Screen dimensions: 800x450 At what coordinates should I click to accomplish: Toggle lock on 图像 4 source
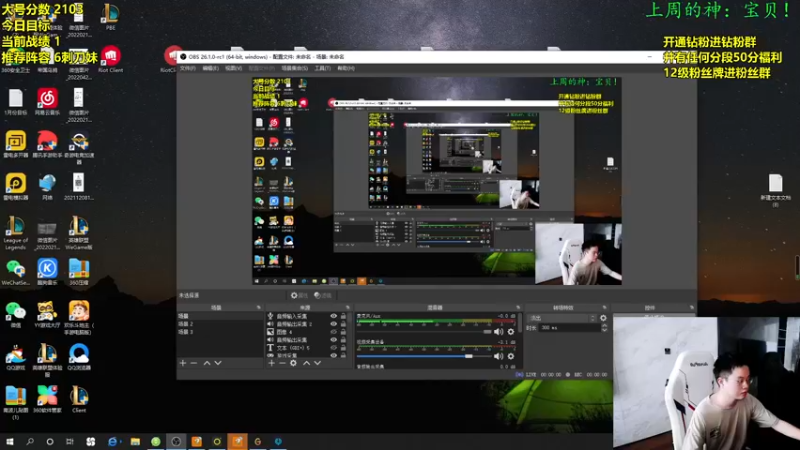(x=343, y=332)
